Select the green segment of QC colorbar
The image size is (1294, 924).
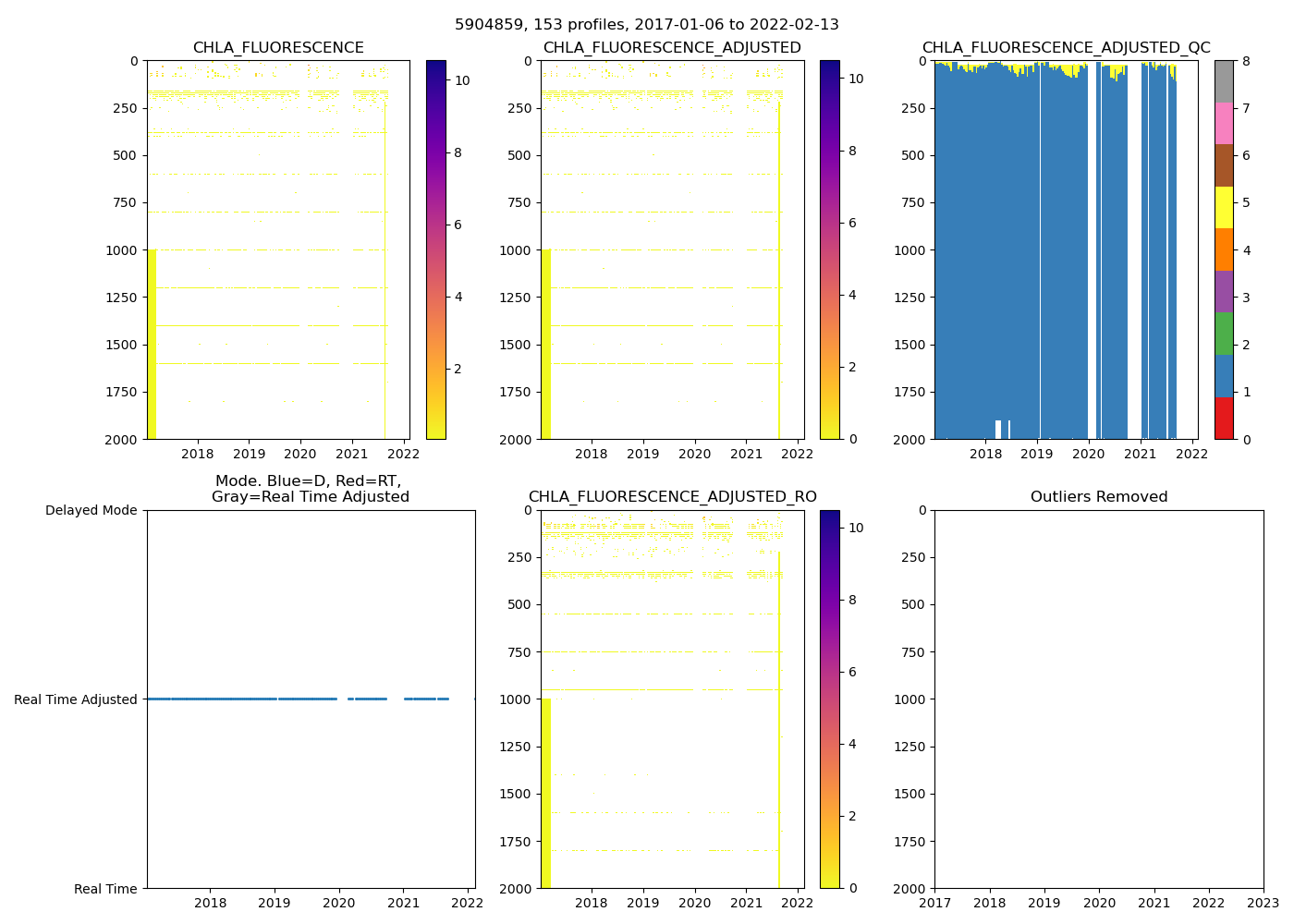point(1224,334)
